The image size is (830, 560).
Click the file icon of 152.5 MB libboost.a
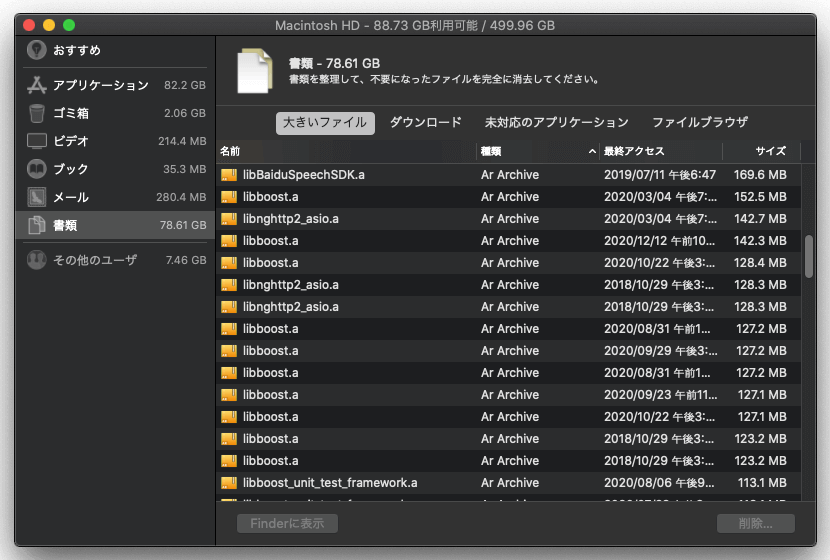click(229, 197)
